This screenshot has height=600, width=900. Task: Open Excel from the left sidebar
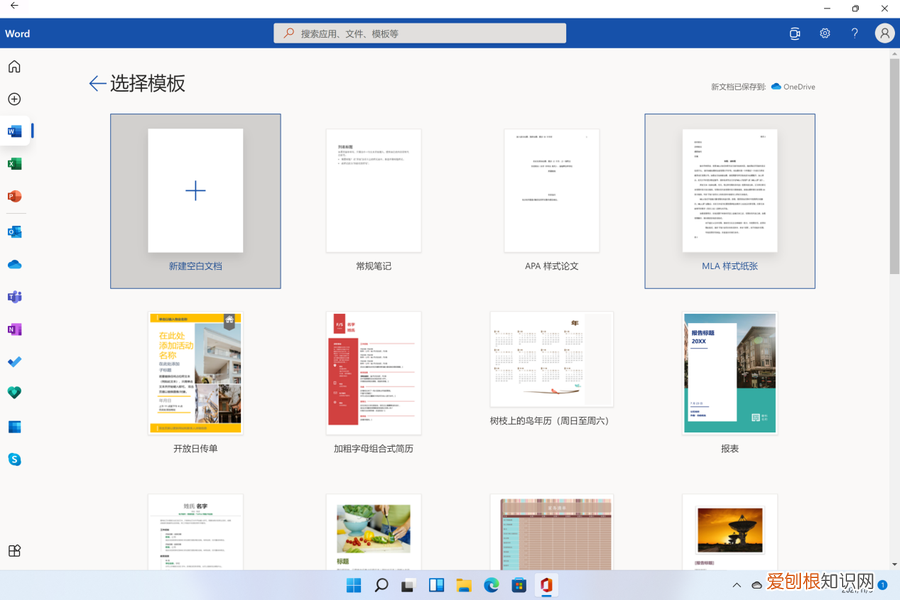14,163
